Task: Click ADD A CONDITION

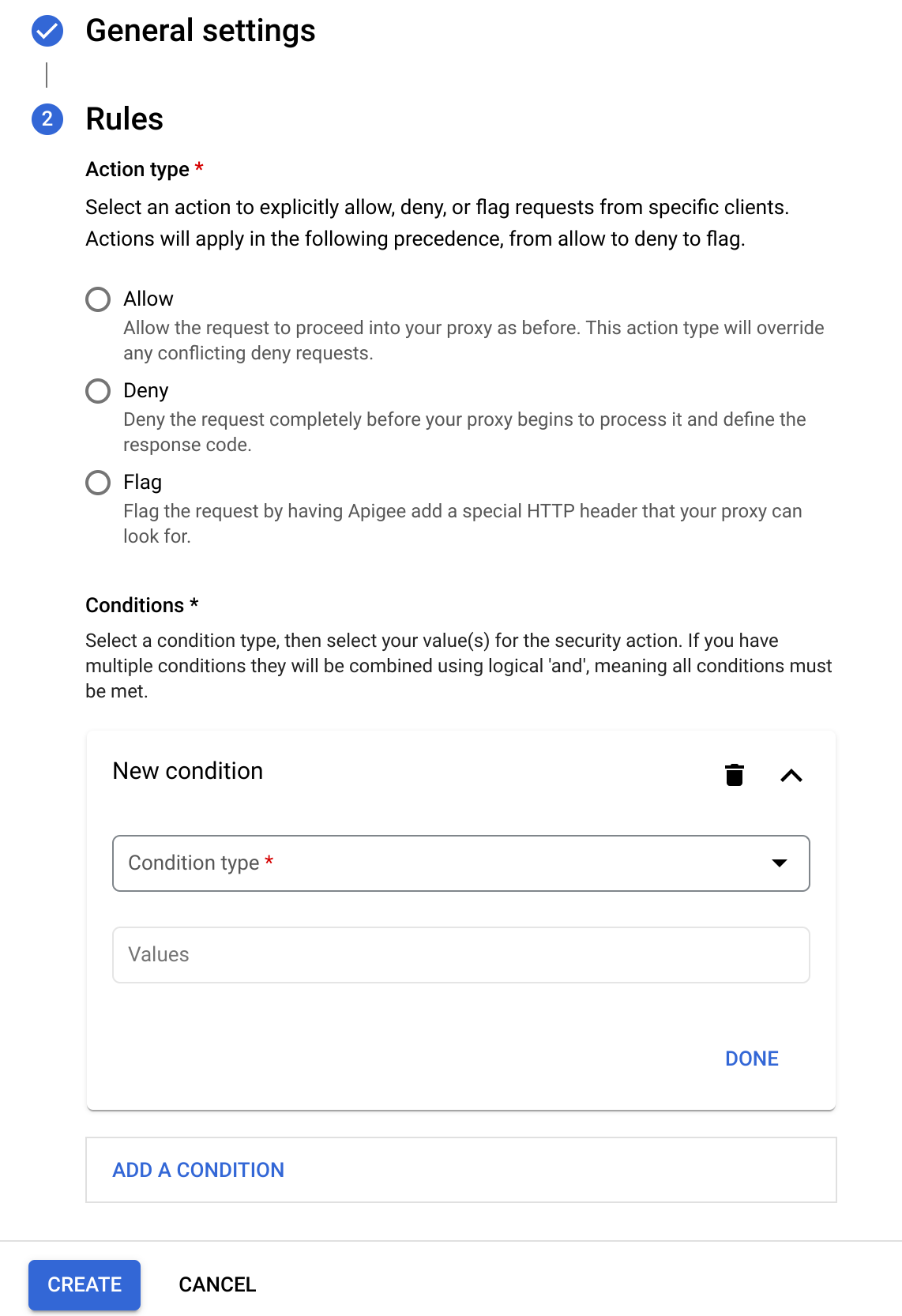Action: [198, 1170]
